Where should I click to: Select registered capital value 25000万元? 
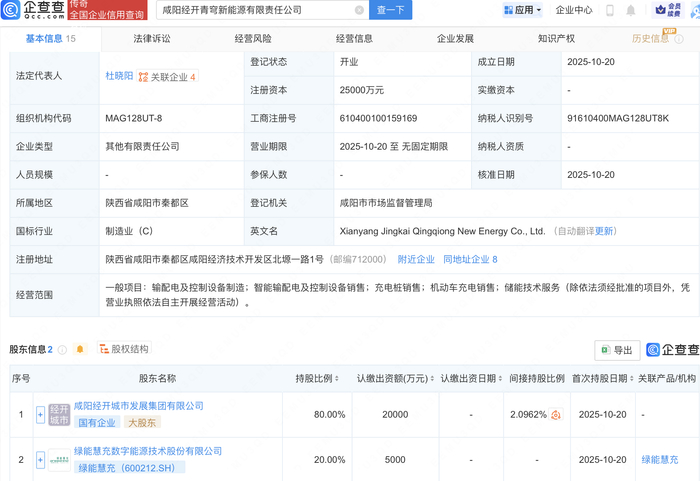[362, 90]
